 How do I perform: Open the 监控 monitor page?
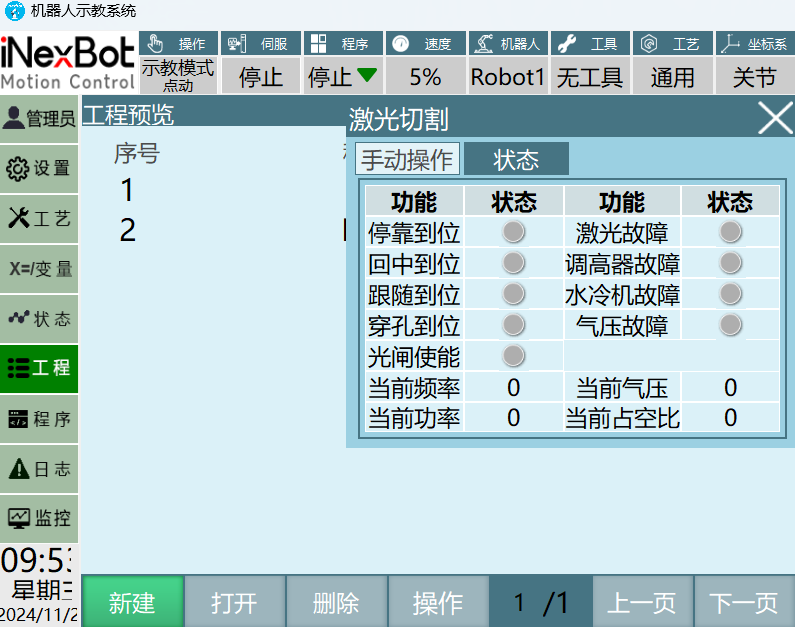coord(39,519)
